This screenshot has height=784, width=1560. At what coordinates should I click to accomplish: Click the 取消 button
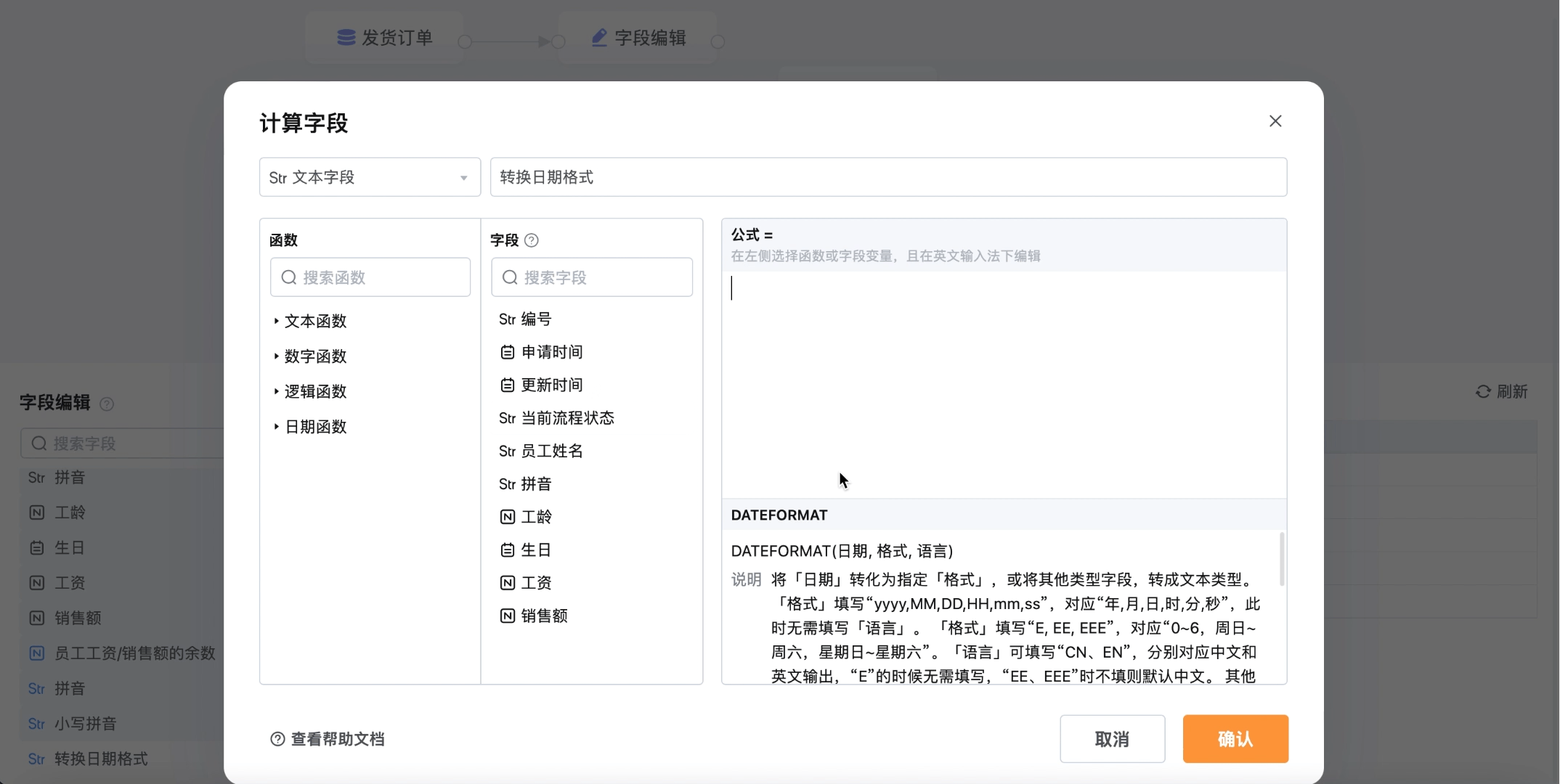pos(1112,739)
